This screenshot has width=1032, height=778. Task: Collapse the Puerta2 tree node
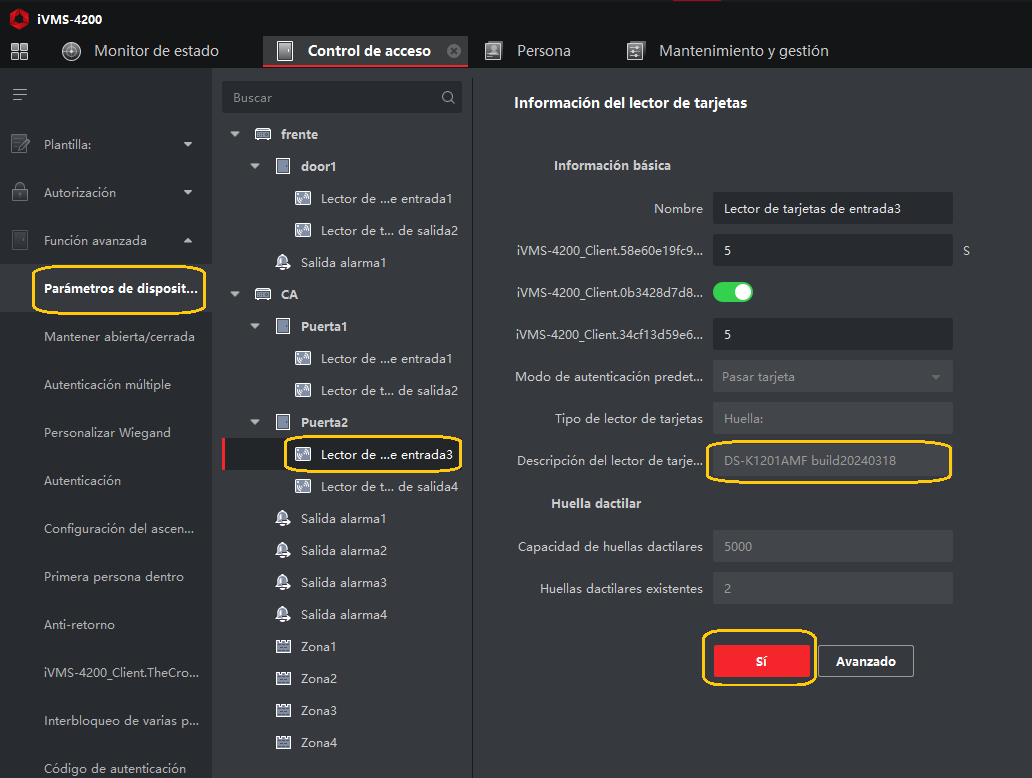point(255,422)
